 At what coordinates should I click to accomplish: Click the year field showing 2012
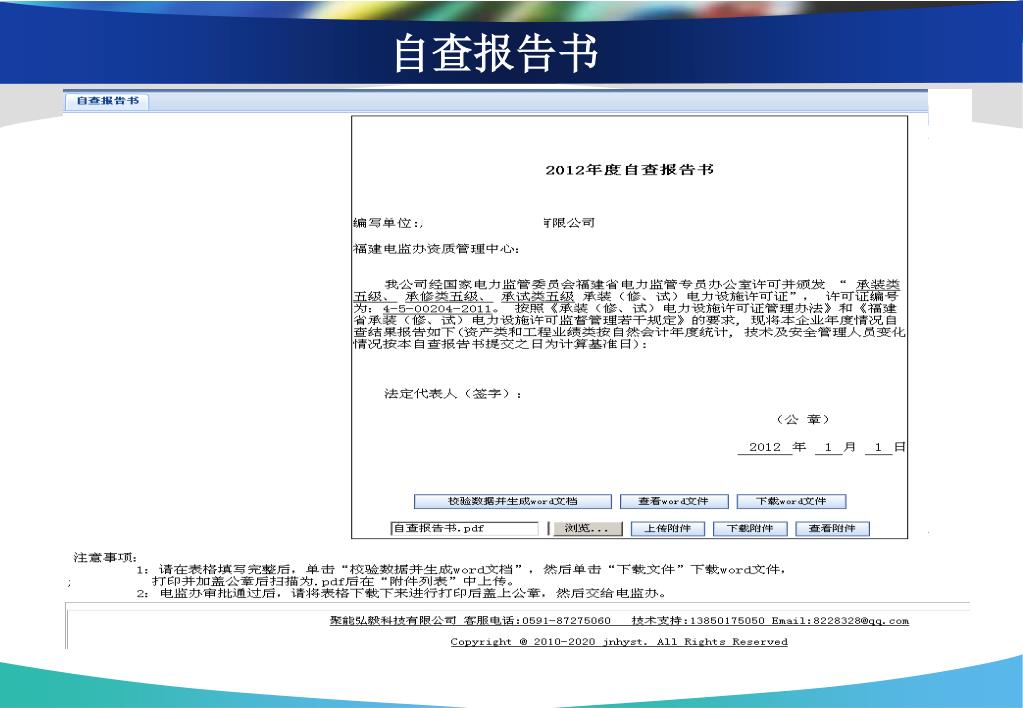pyautogui.click(x=764, y=448)
